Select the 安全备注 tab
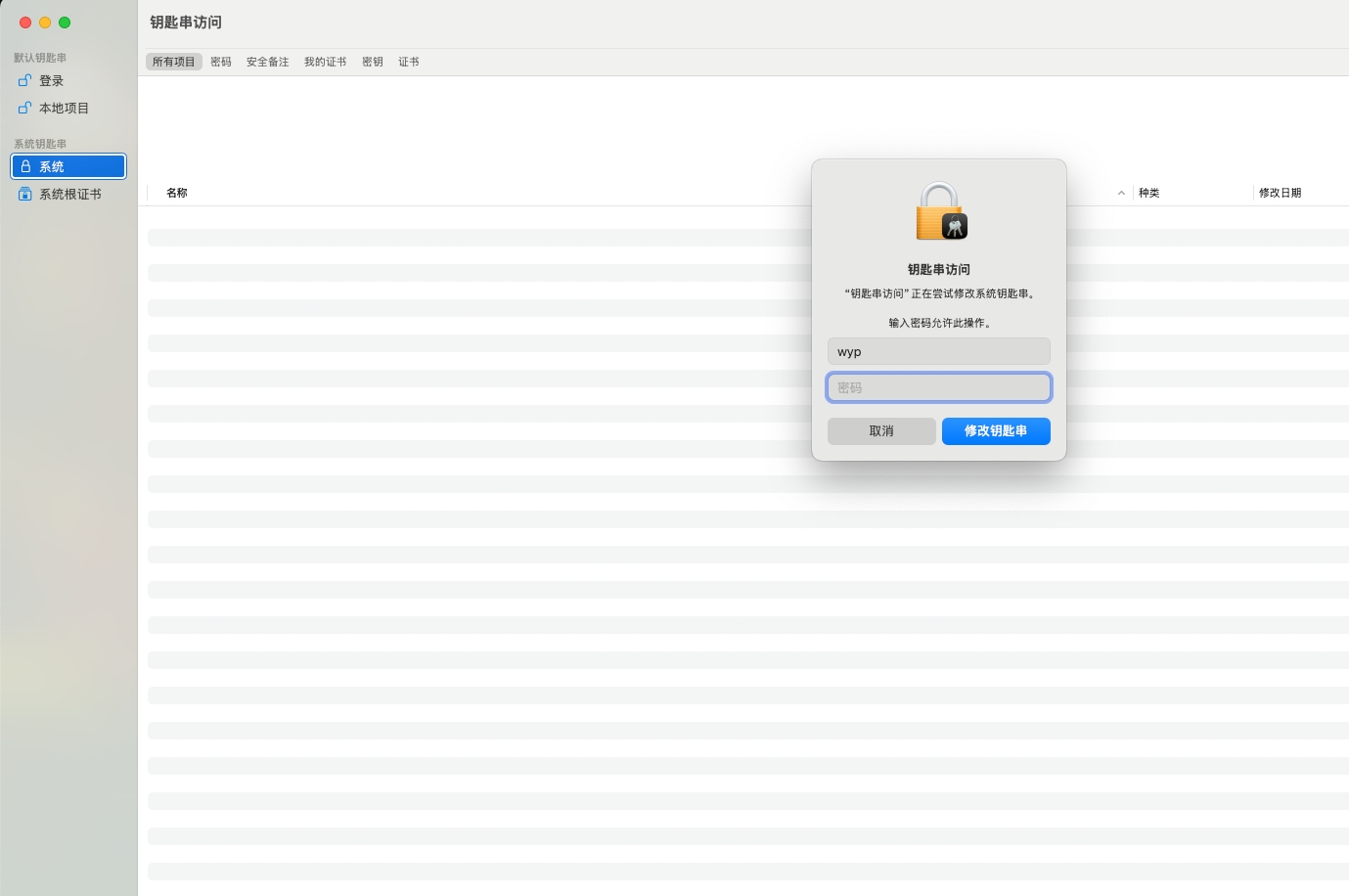Image resolution: width=1349 pixels, height=896 pixels. tap(267, 62)
